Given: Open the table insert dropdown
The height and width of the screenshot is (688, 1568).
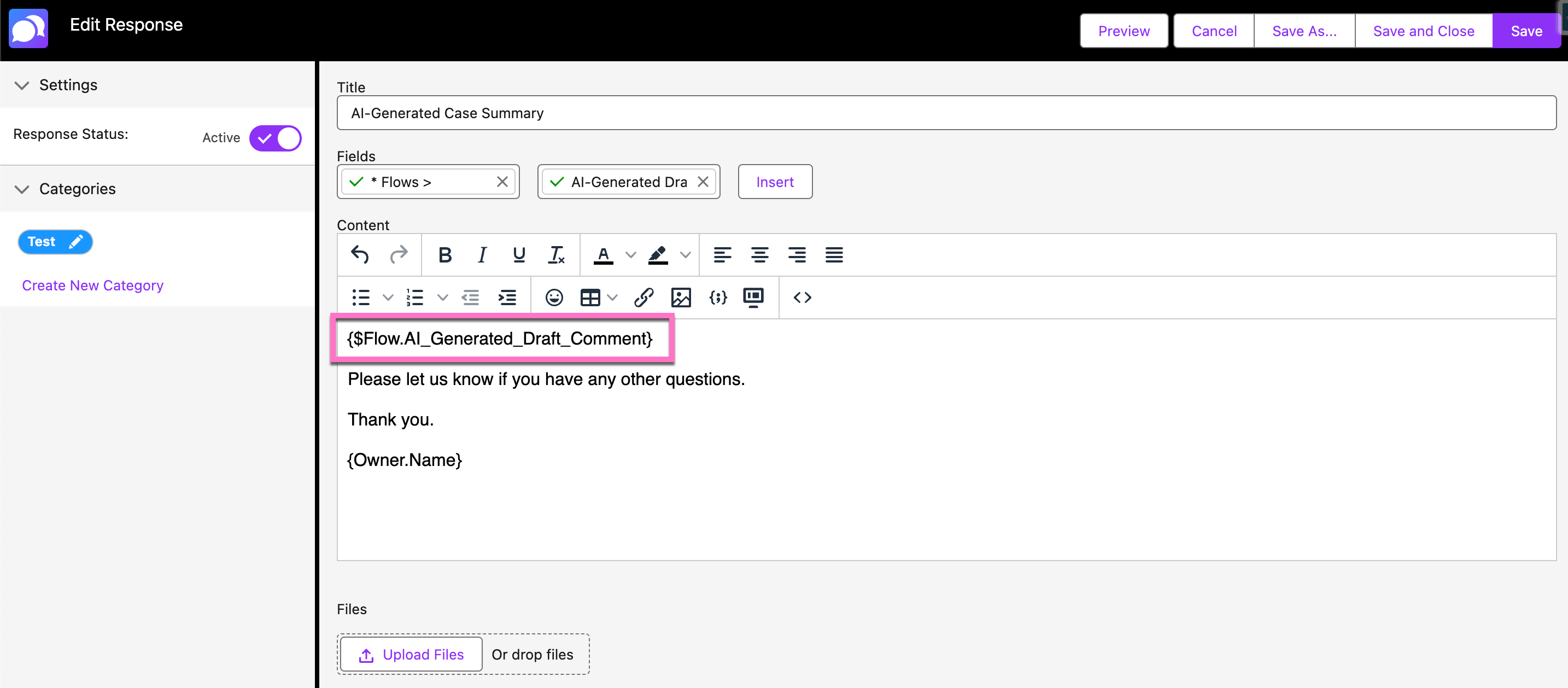Looking at the screenshot, I should pyautogui.click(x=612, y=297).
